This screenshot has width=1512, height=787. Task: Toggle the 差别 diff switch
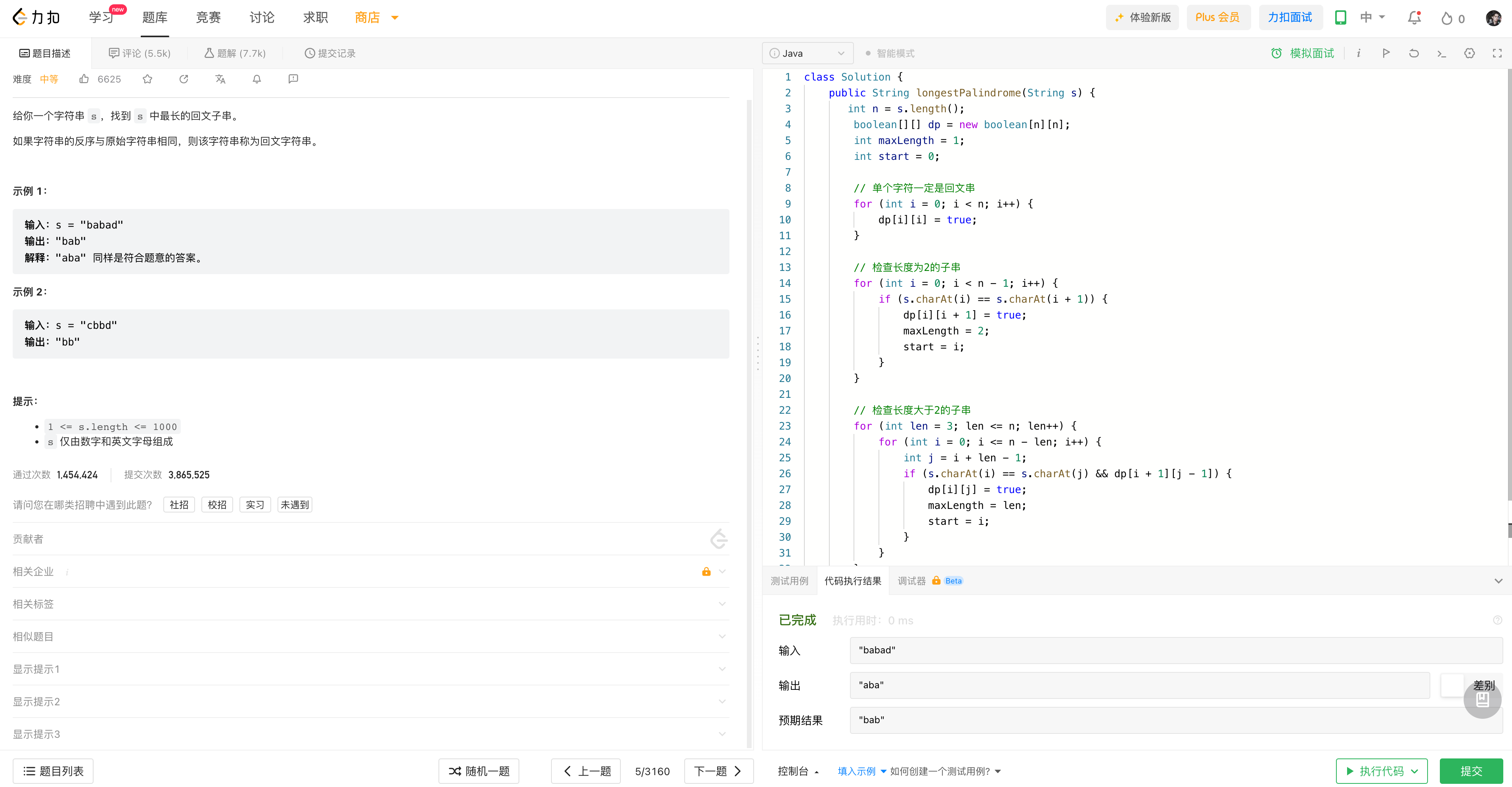click(x=1453, y=685)
